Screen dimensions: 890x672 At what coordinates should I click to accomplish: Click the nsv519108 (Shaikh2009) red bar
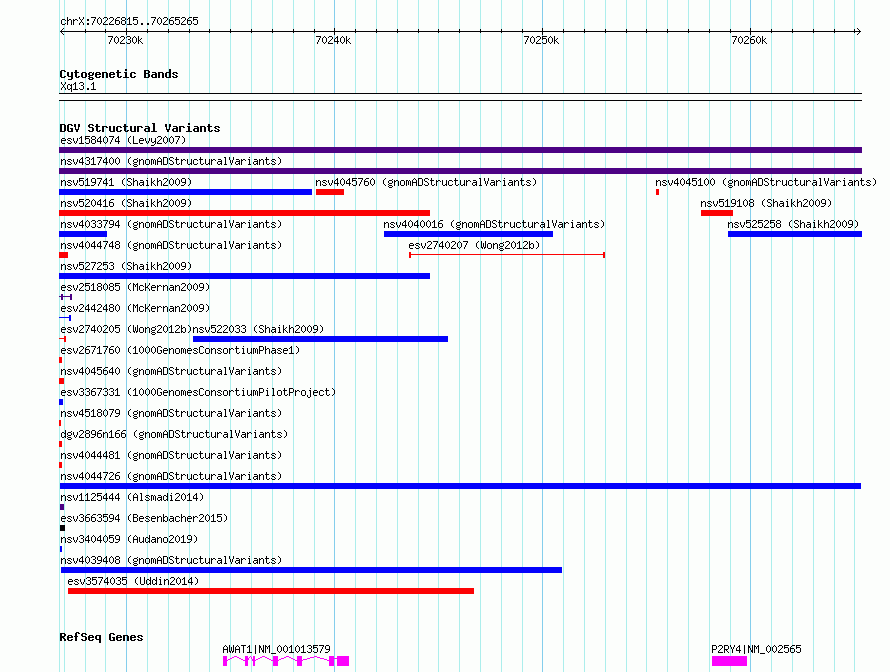point(717,213)
